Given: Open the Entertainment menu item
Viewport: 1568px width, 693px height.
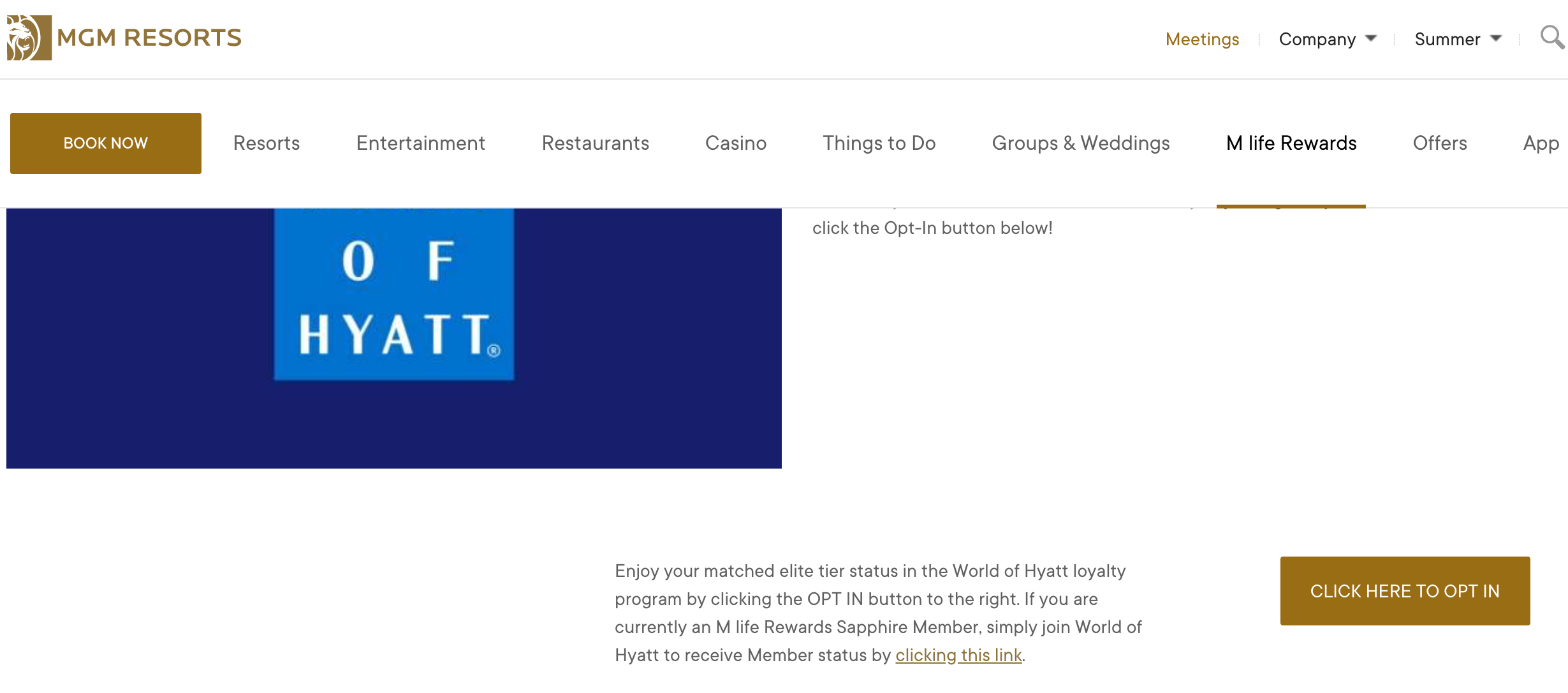Looking at the screenshot, I should pyautogui.click(x=421, y=143).
